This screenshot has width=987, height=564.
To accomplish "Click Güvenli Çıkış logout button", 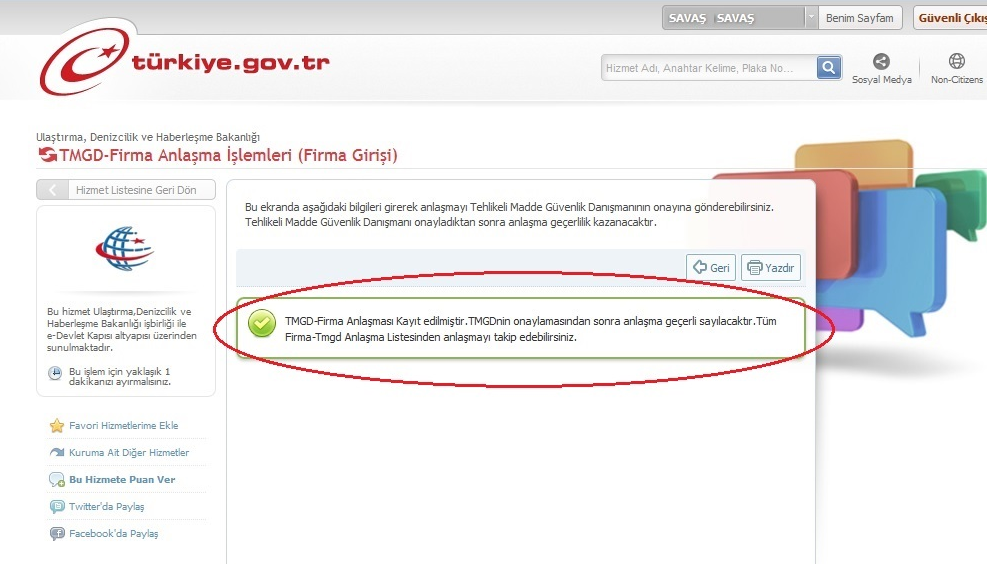I will click(950, 18).
